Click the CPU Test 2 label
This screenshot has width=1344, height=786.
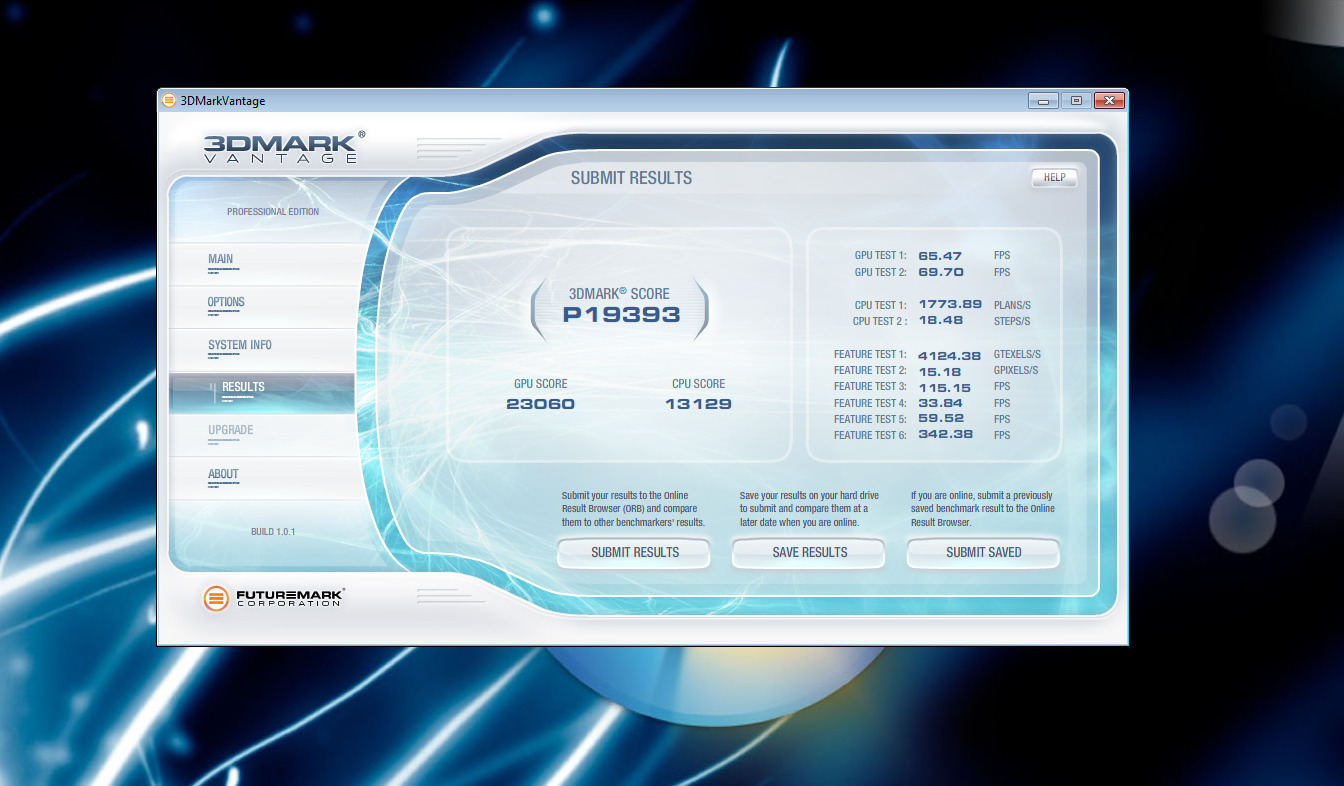(x=880, y=322)
